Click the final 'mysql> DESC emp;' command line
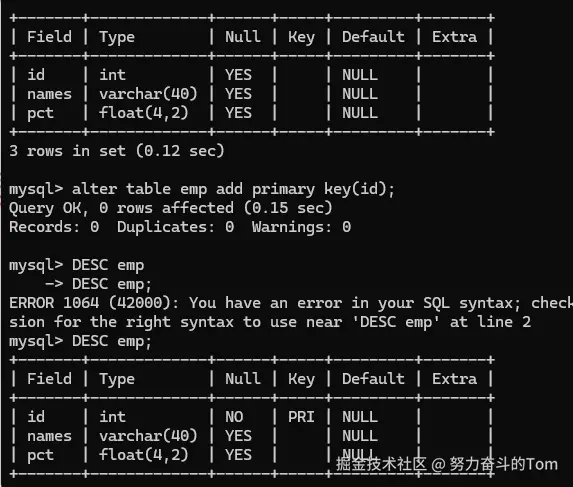The height and width of the screenshot is (487, 573). pos(80,341)
